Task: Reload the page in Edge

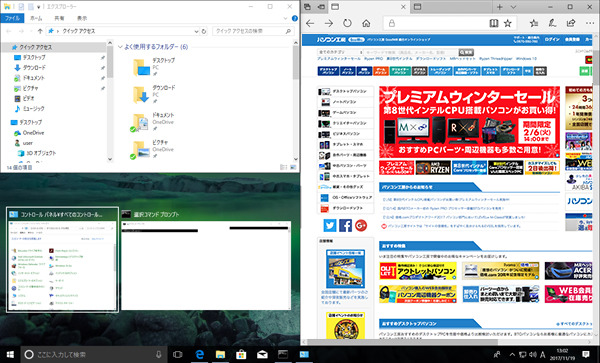Action: 347,23
